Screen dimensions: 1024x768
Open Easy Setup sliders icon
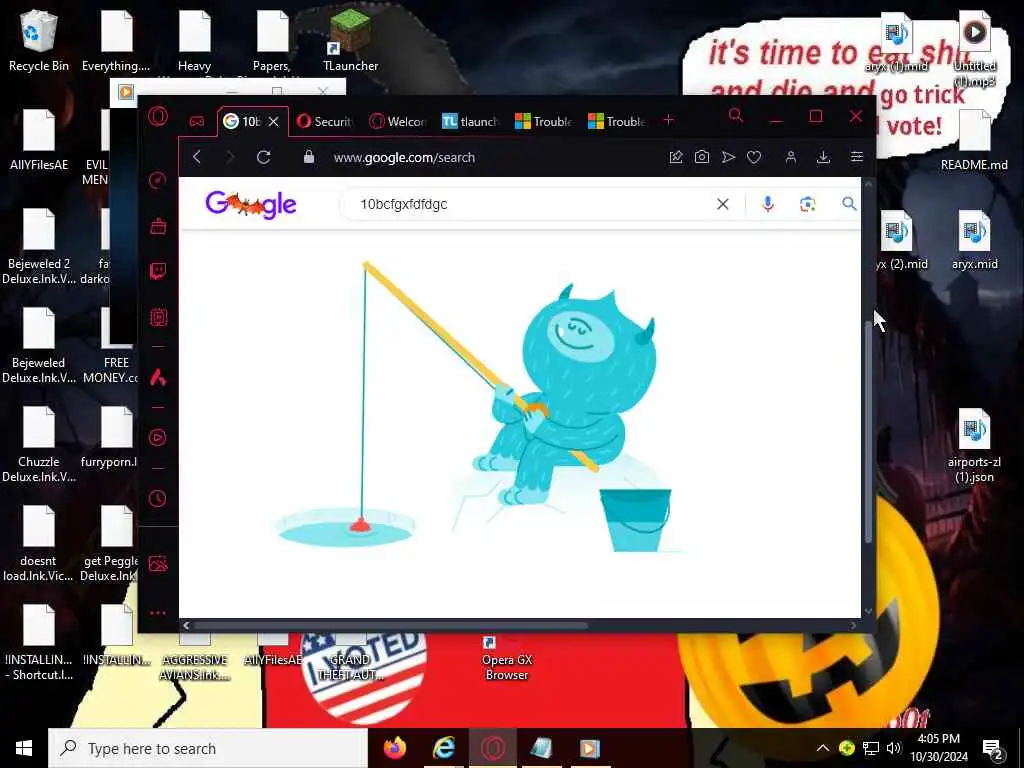point(856,157)
